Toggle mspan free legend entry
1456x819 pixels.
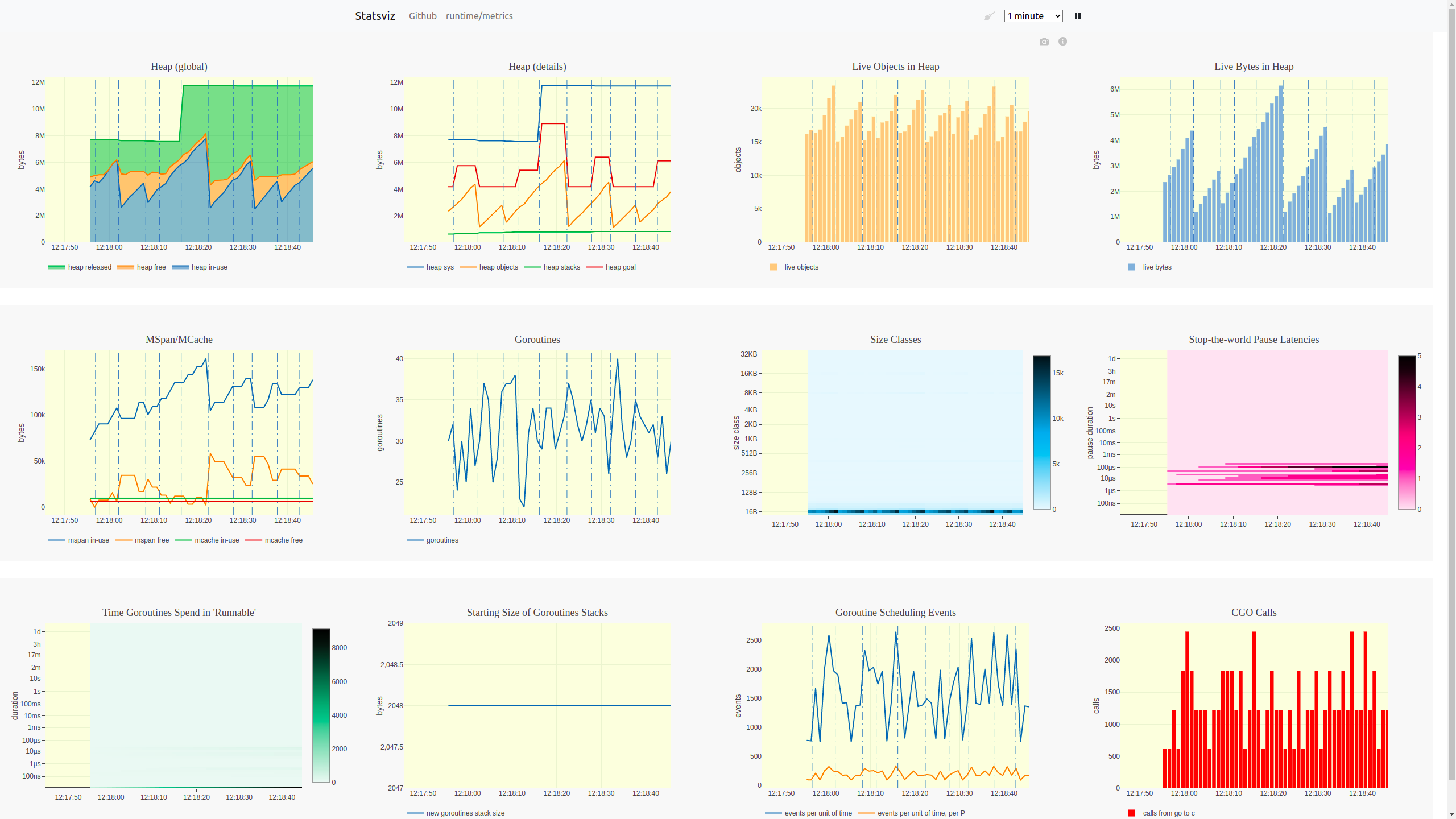tap(151, 540)
